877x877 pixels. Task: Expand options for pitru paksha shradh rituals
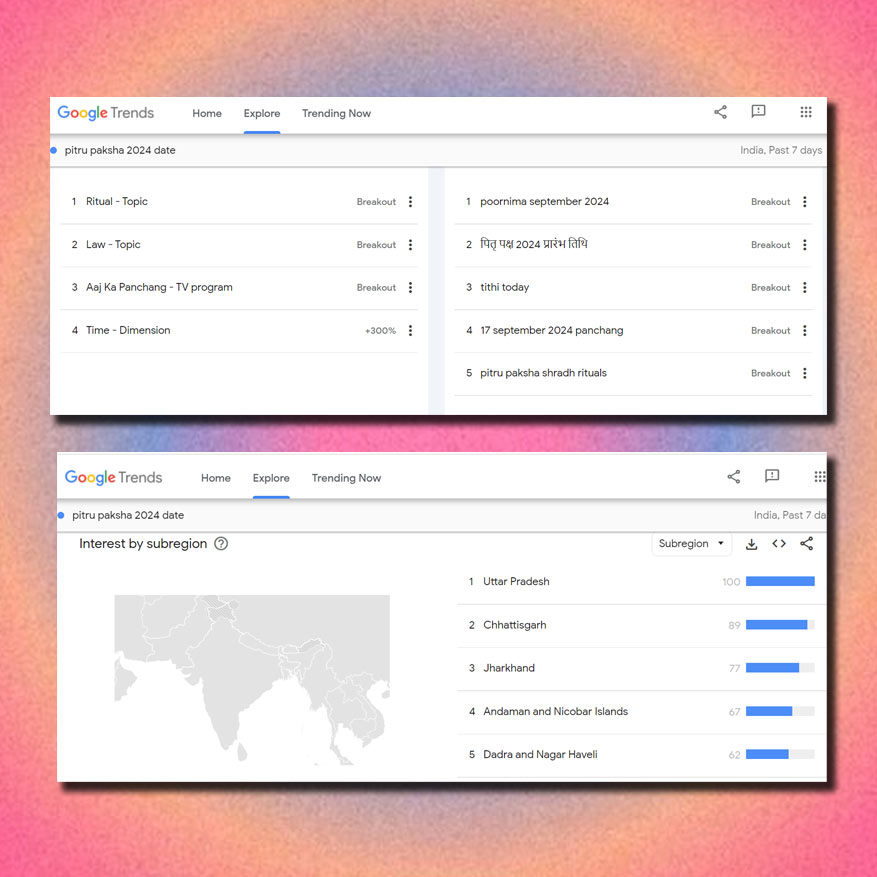805,373
